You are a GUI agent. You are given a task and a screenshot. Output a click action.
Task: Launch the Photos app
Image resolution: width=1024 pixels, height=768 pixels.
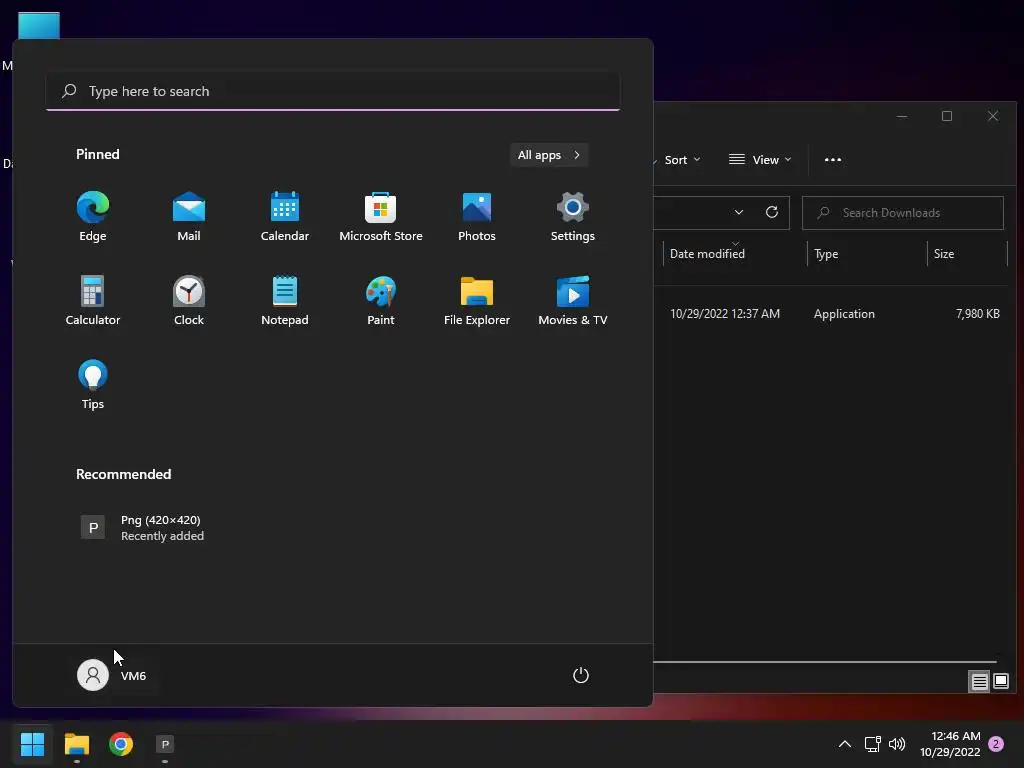pos(477,216)
